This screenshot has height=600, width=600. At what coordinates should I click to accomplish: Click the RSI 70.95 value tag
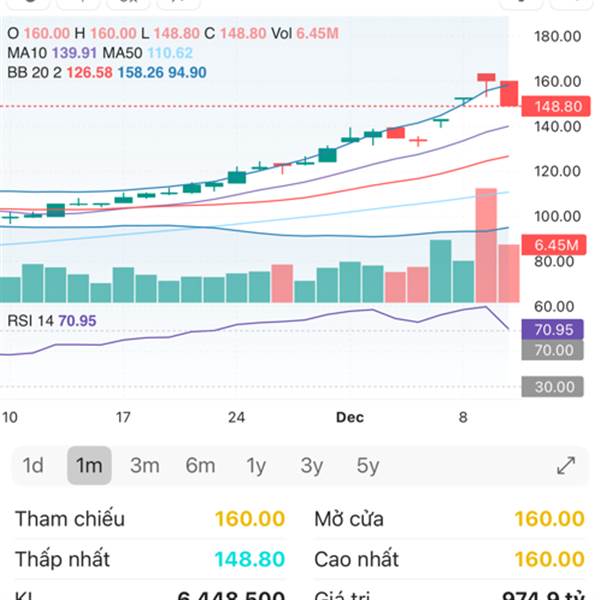coord(551,329)
